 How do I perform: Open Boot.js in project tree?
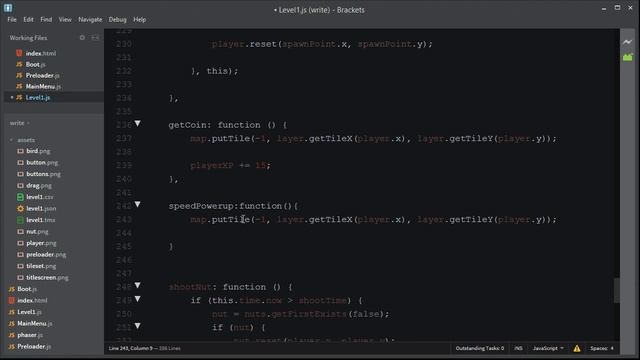point(27,289)
